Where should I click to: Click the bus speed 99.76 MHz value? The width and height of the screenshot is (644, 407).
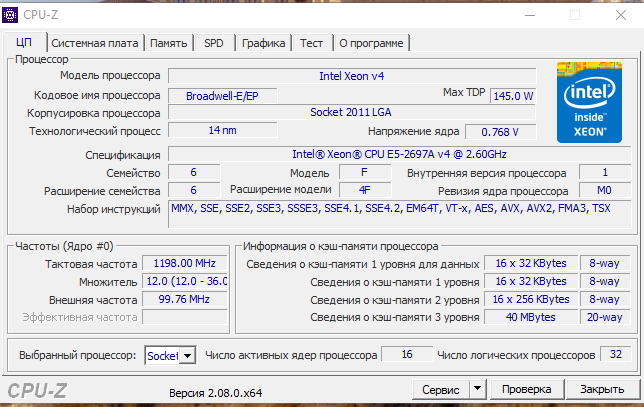[x=185, y=299]
